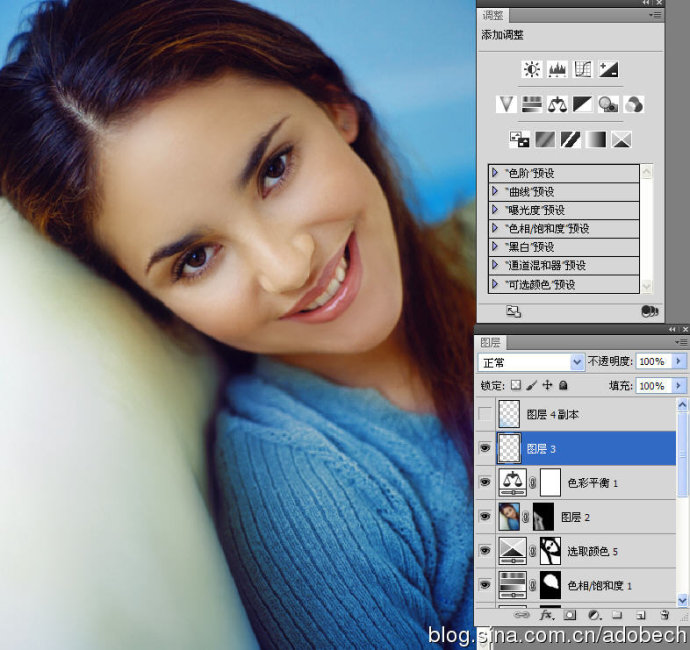
Task: Hide the 图层 3 layer
Action: [x=485, y=448]
